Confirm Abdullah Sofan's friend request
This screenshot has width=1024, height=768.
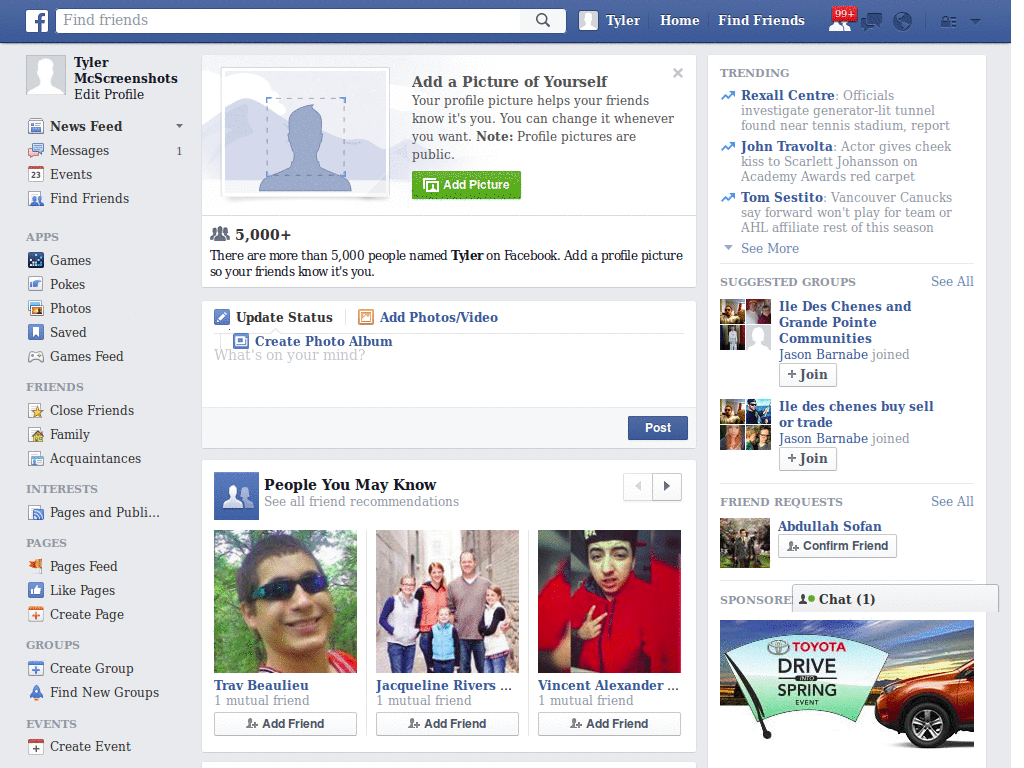[837, 546]
